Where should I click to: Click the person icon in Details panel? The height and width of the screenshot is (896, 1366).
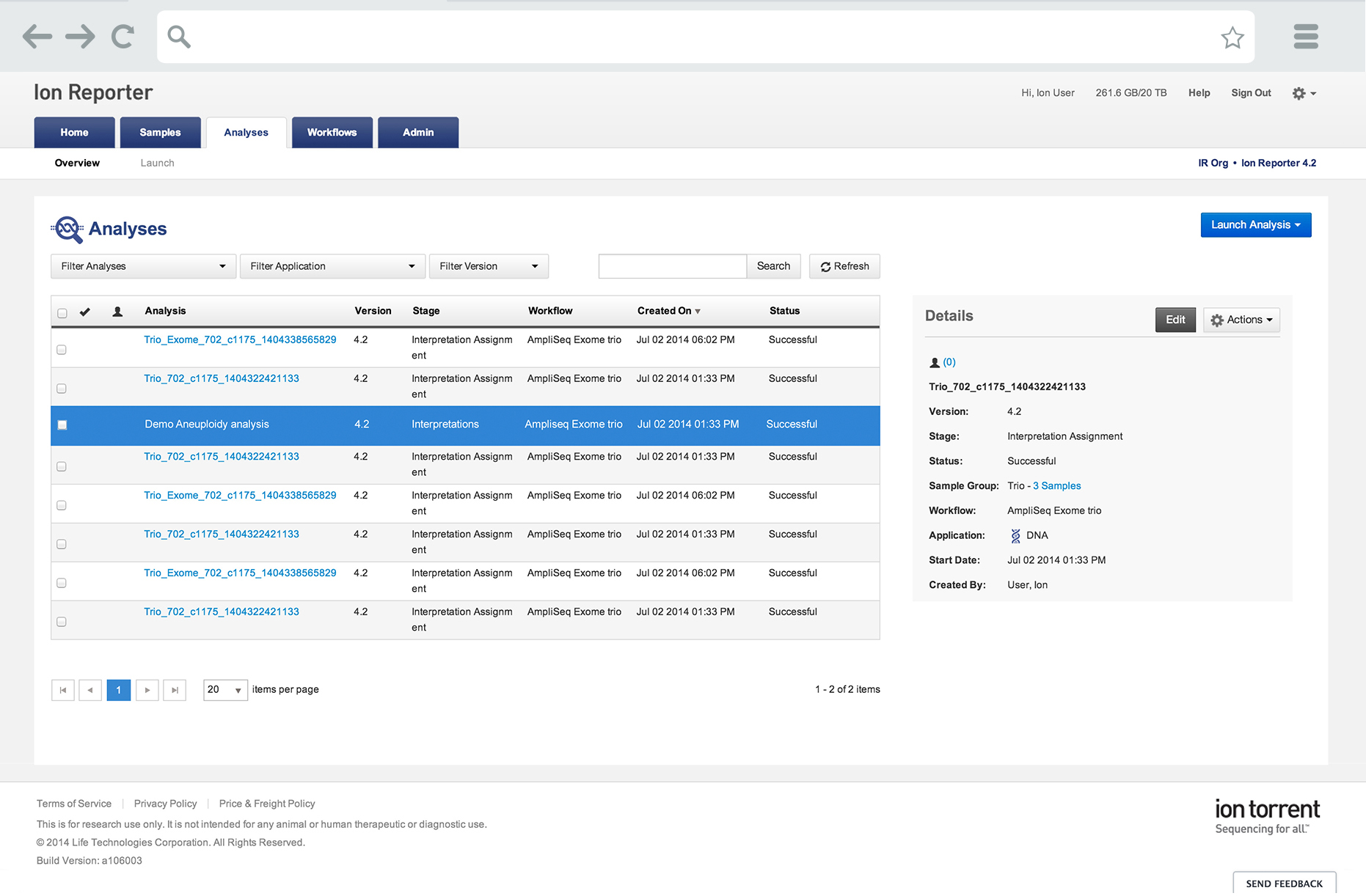click(x=935, y=362)
